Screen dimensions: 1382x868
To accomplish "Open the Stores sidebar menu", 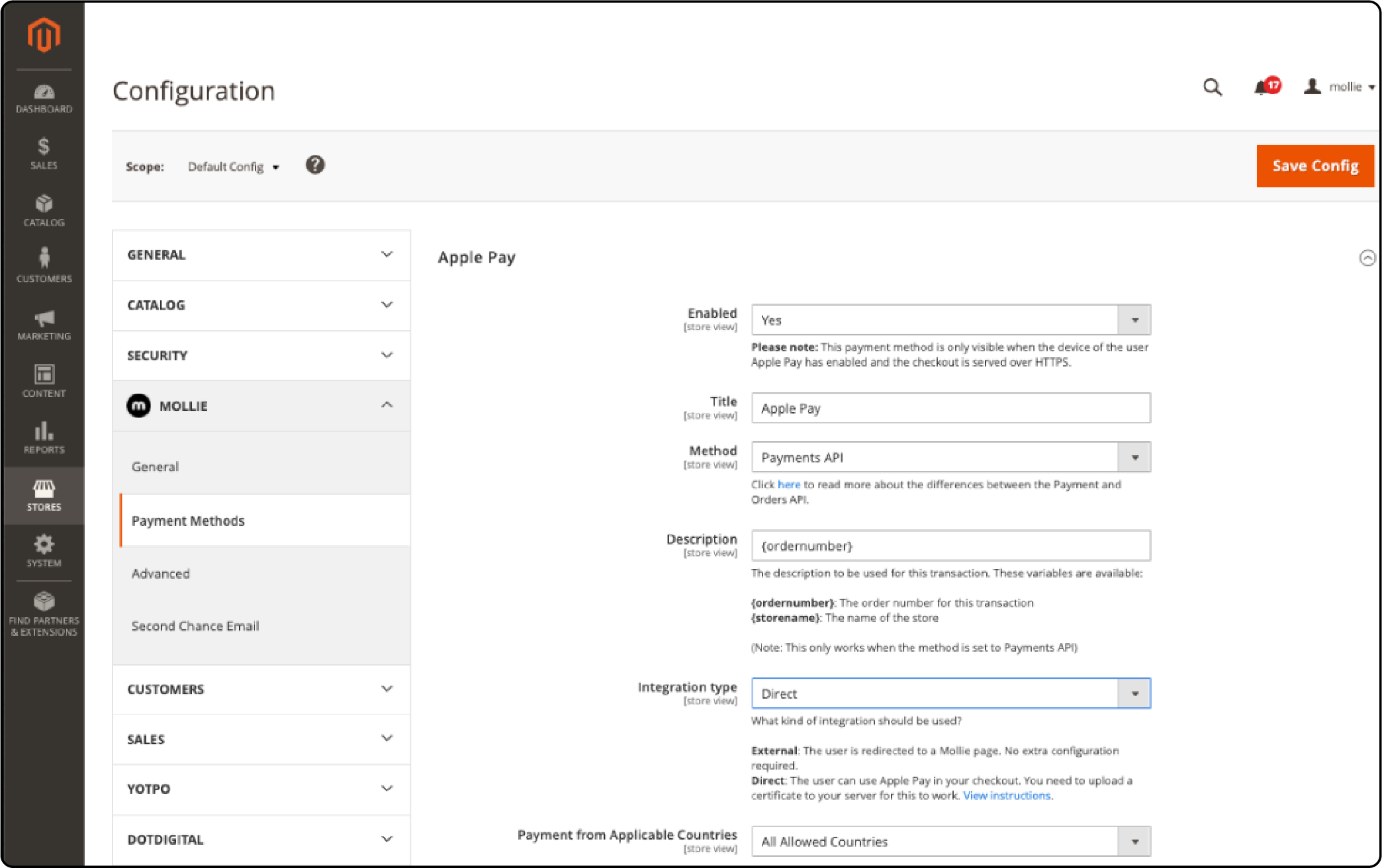I will pos(44,496).
